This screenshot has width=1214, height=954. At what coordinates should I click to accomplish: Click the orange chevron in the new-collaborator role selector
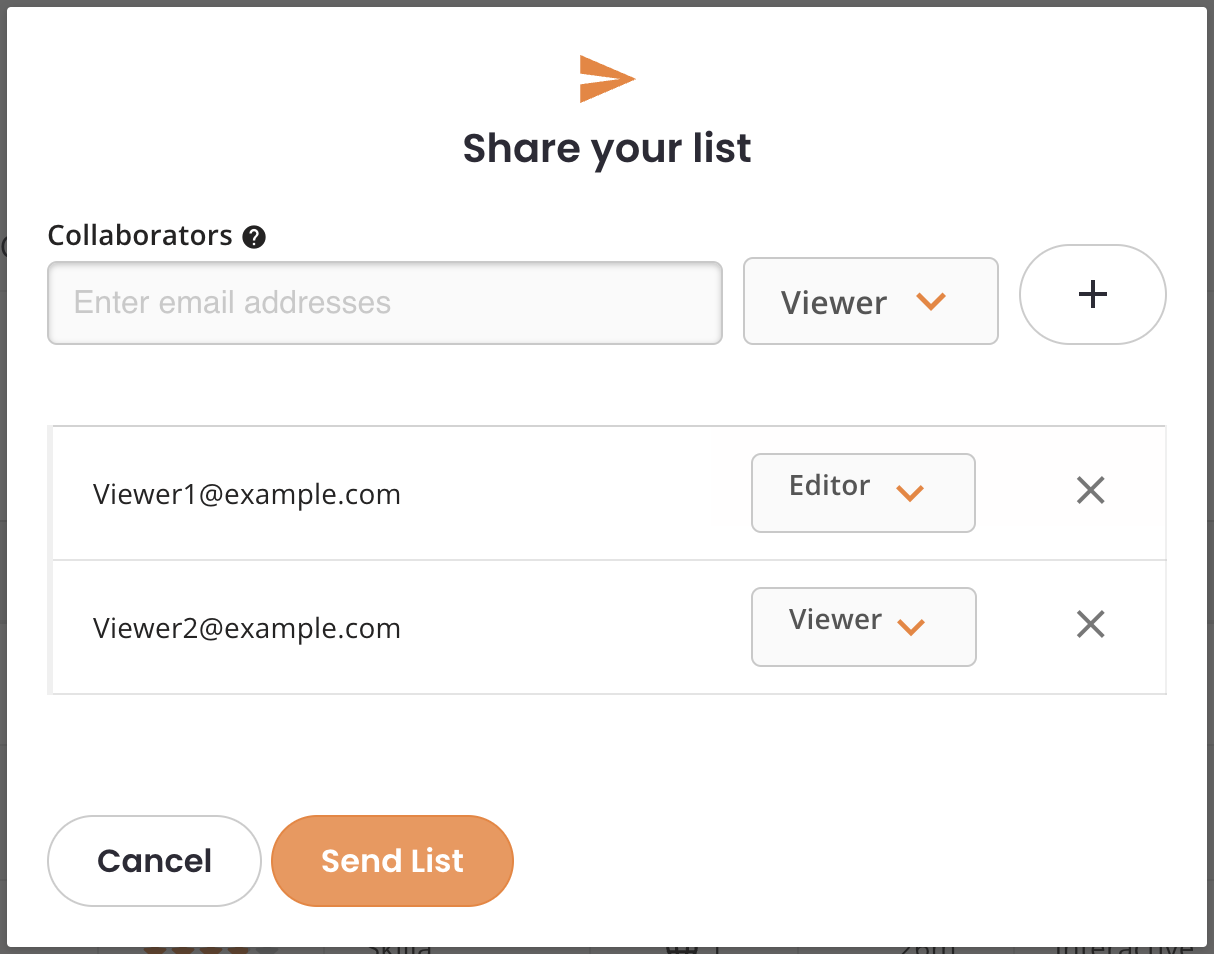tap(931, 301)
